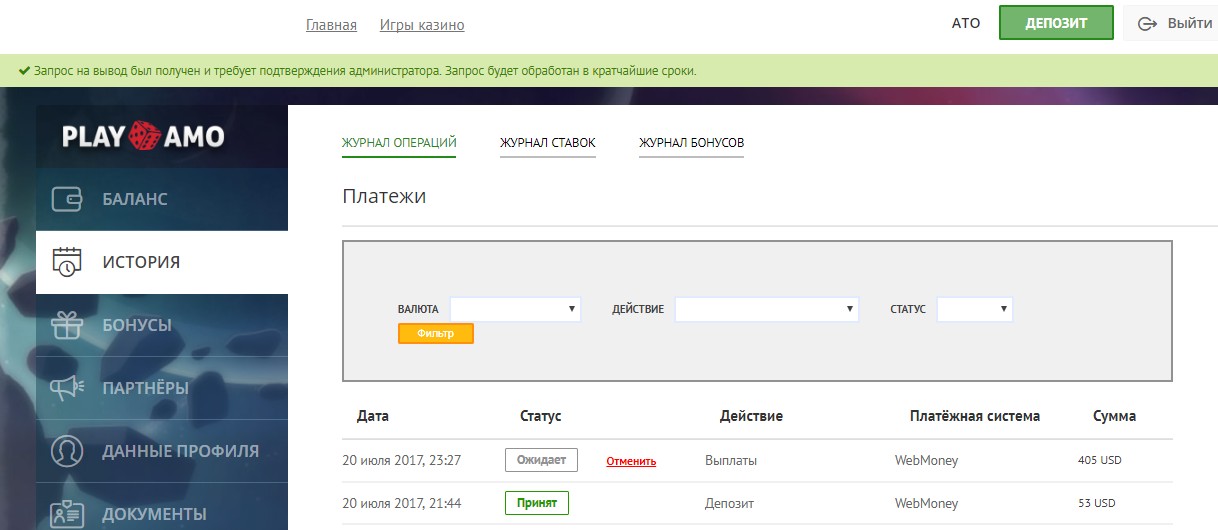
Task: Click the Ожидает status badge
Action: pos(541,460)
